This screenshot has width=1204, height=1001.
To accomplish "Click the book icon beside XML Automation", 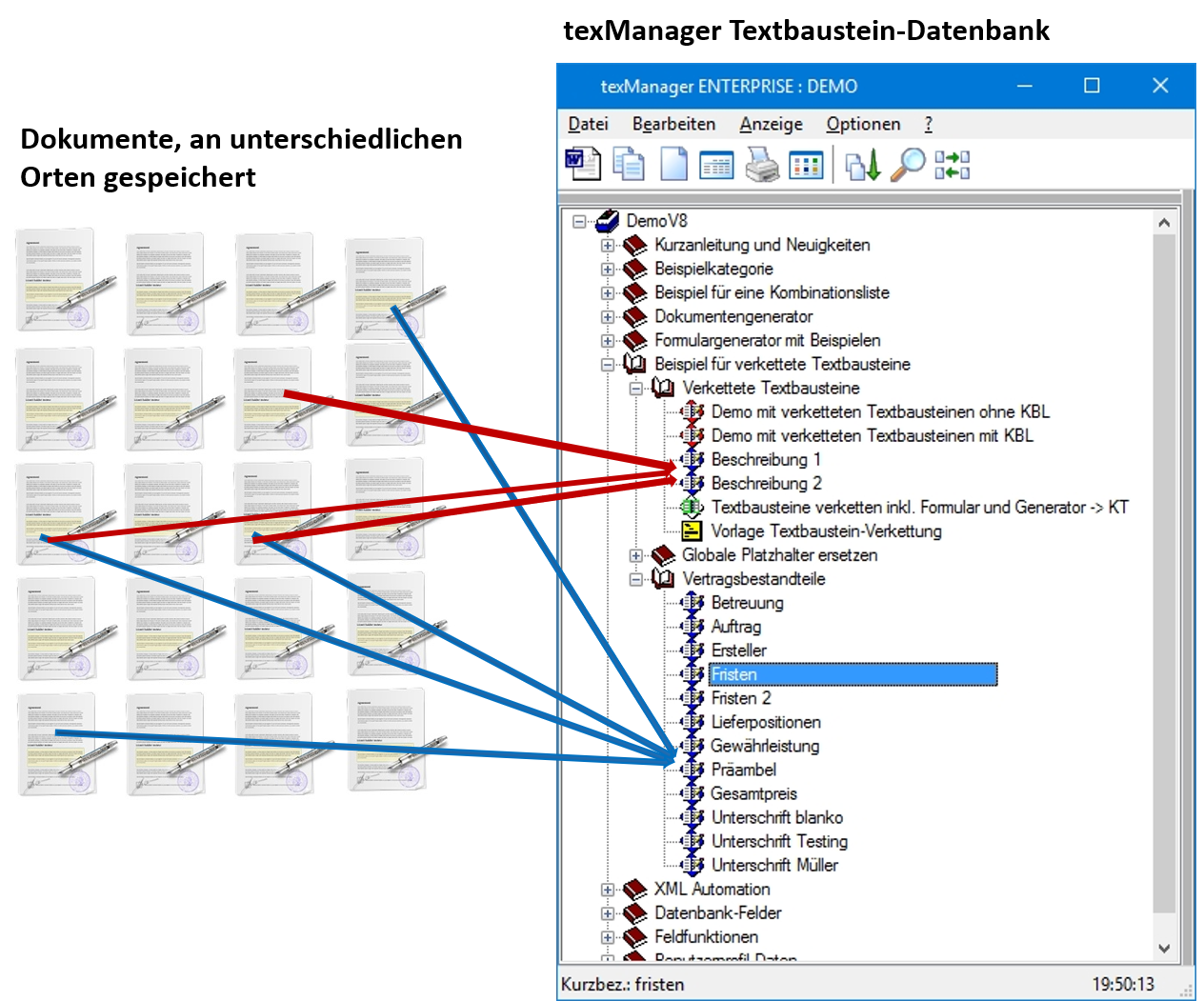I will (x=635, y=889).
